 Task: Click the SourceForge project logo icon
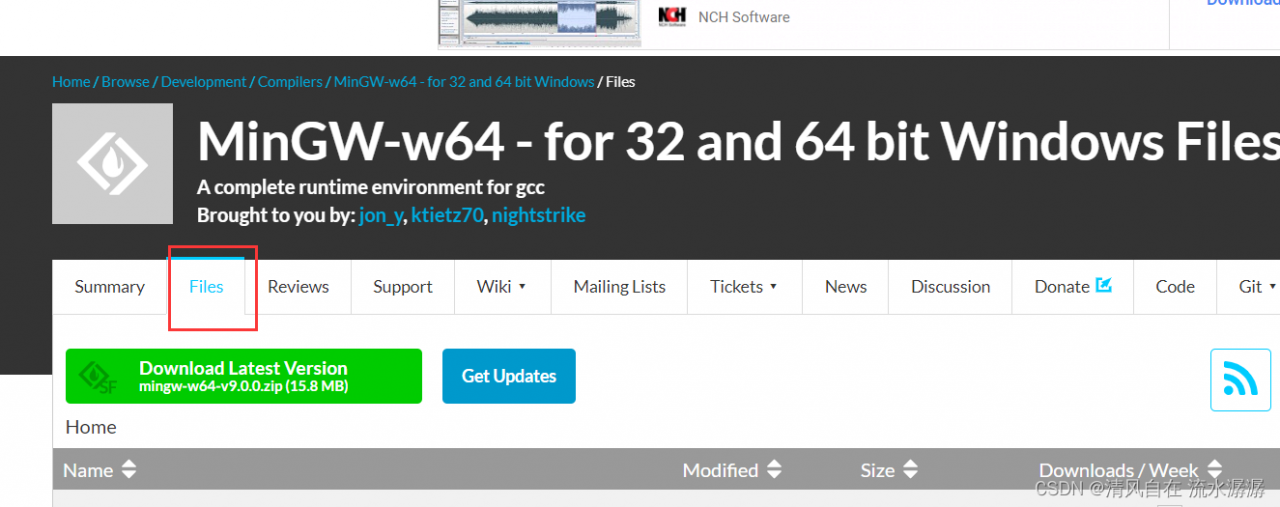coord(112,164)
